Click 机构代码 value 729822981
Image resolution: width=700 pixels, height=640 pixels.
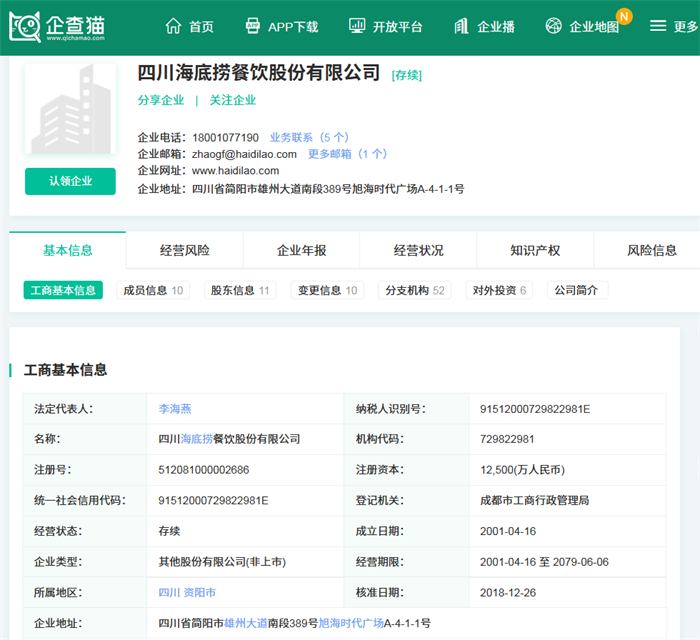pos(507,439)
